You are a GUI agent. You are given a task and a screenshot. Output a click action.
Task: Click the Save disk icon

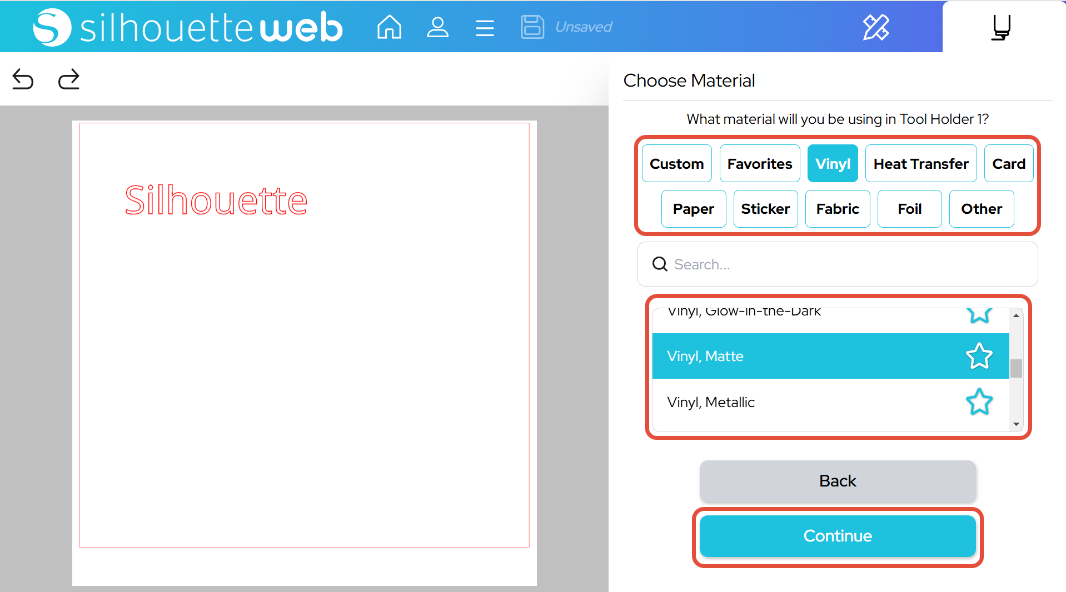(x=532, y=27)
